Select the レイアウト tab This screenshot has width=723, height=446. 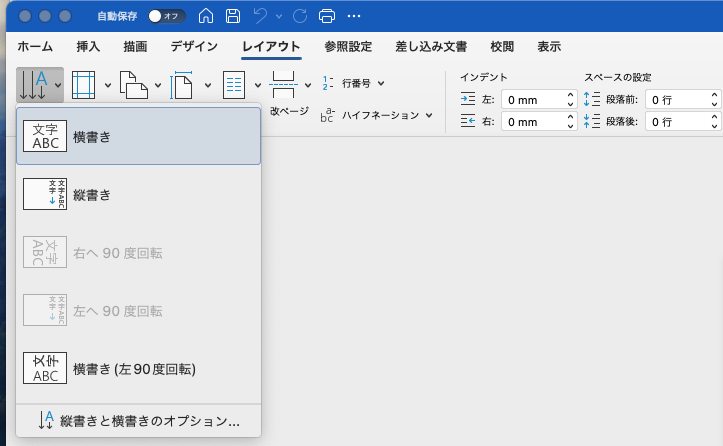(271, 47)
